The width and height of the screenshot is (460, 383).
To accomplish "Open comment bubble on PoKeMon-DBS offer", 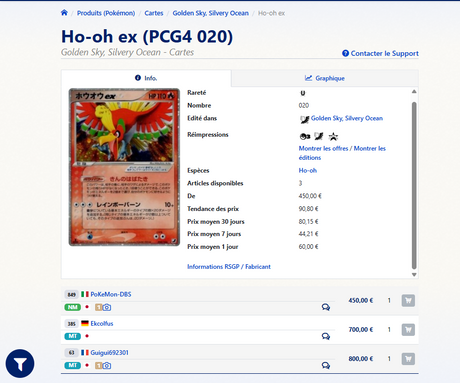I will click(326, 307).
